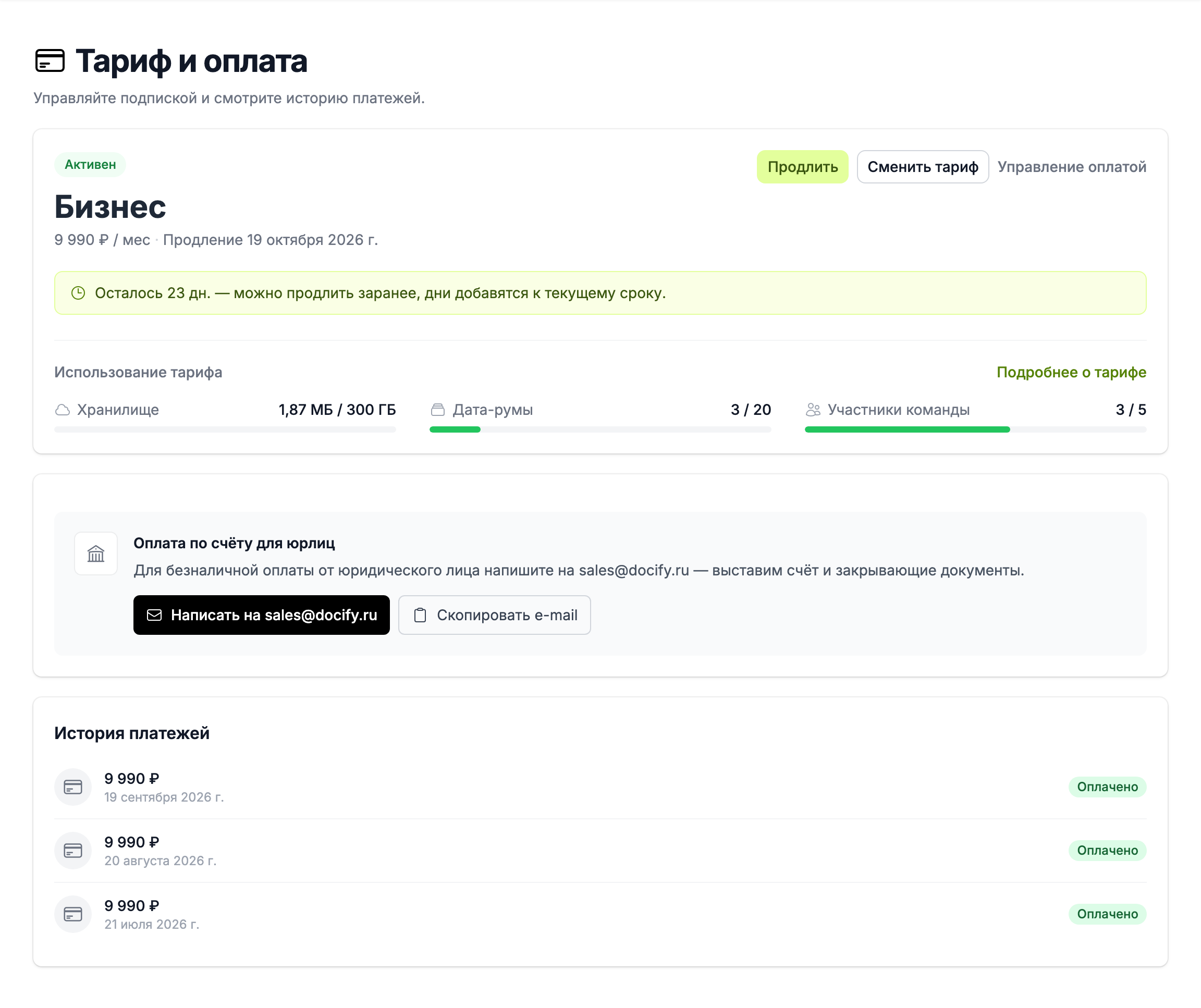This screenshot has height=1008, width=1201.
Task: Click the card icon for the 21 июля payment
Action: pos(73,914)
